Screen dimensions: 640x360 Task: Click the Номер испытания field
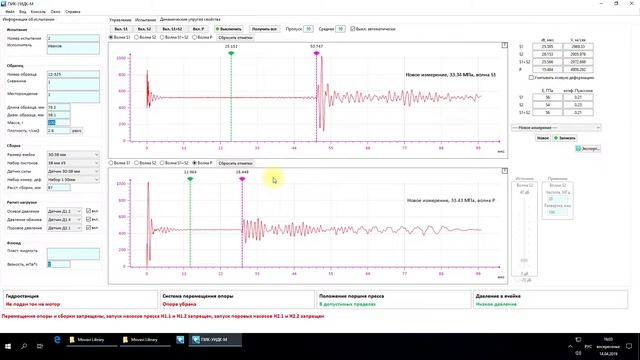pyautogui.click(x=73, y=38)
